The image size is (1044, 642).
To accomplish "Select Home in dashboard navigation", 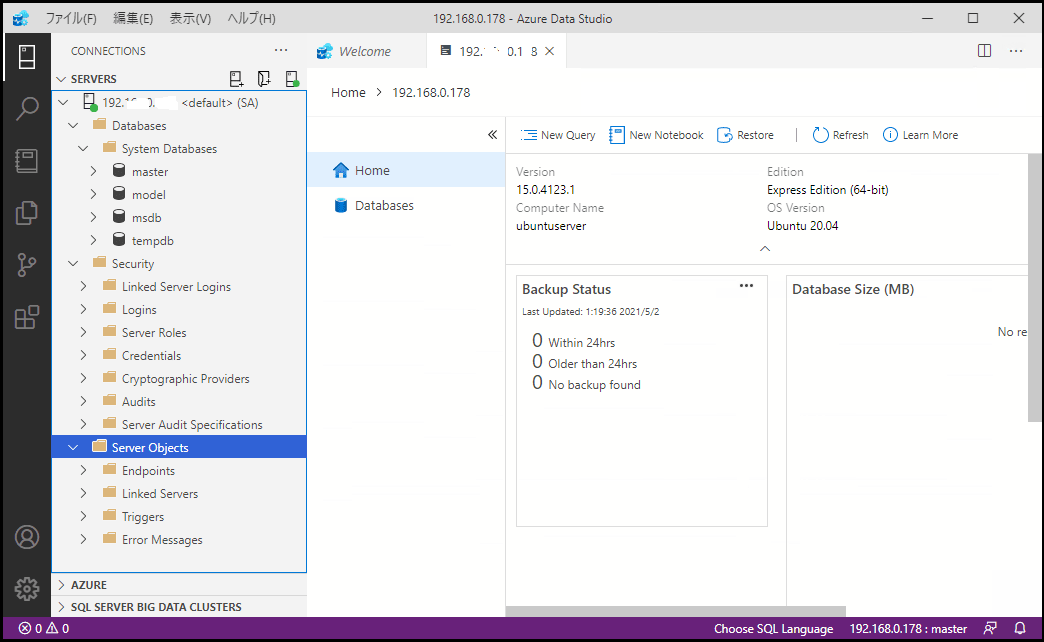I will click(406, 170).
